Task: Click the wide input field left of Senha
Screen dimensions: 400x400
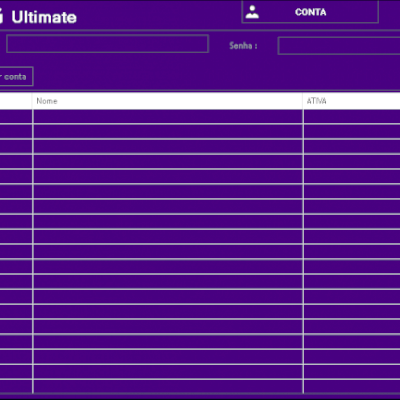Action: pyautogui.click(x=107, y=44)
